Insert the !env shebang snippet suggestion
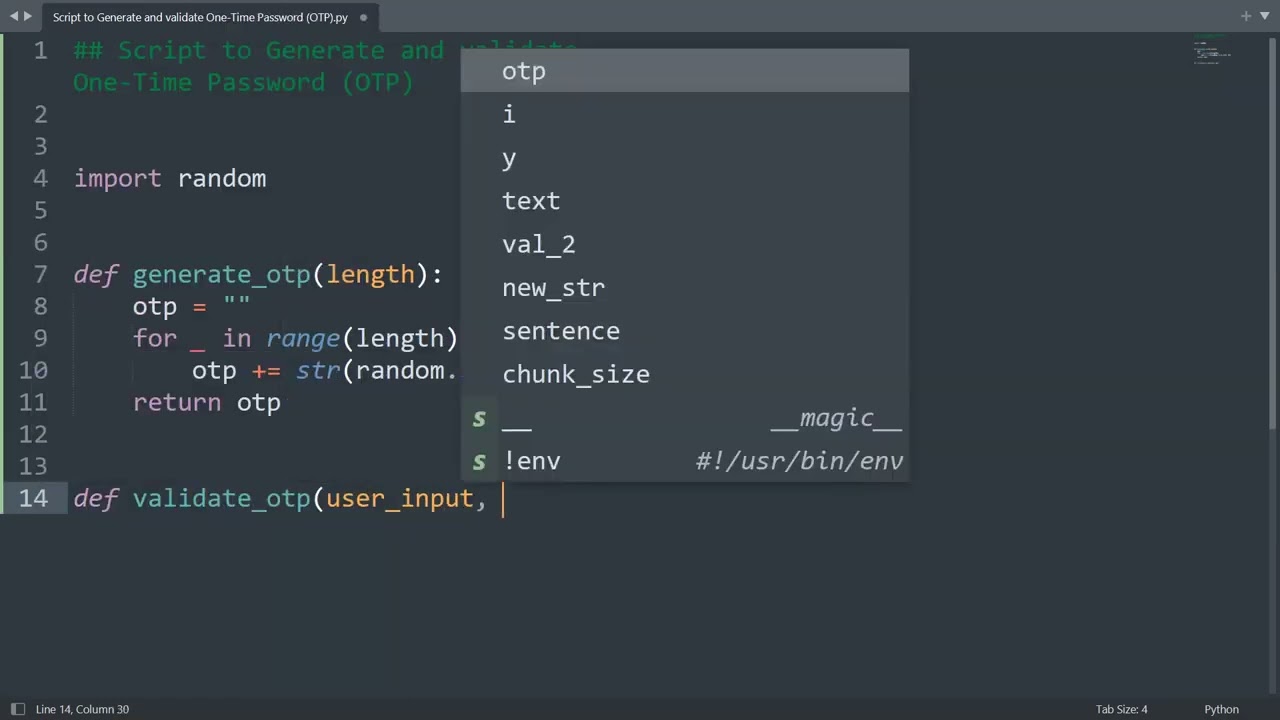 tap(684, 461)
